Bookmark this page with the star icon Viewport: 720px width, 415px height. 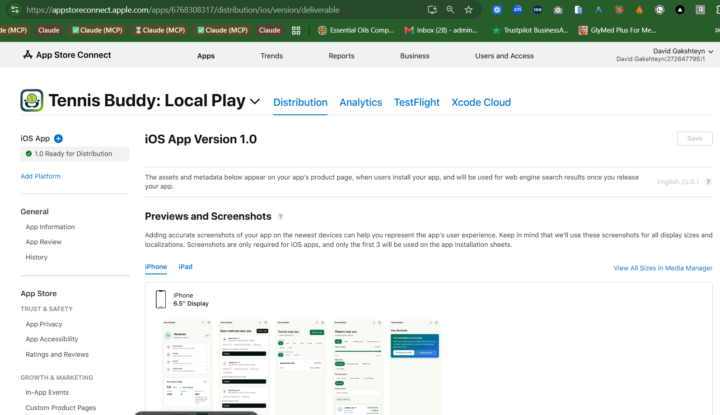[x=468, y=10]
